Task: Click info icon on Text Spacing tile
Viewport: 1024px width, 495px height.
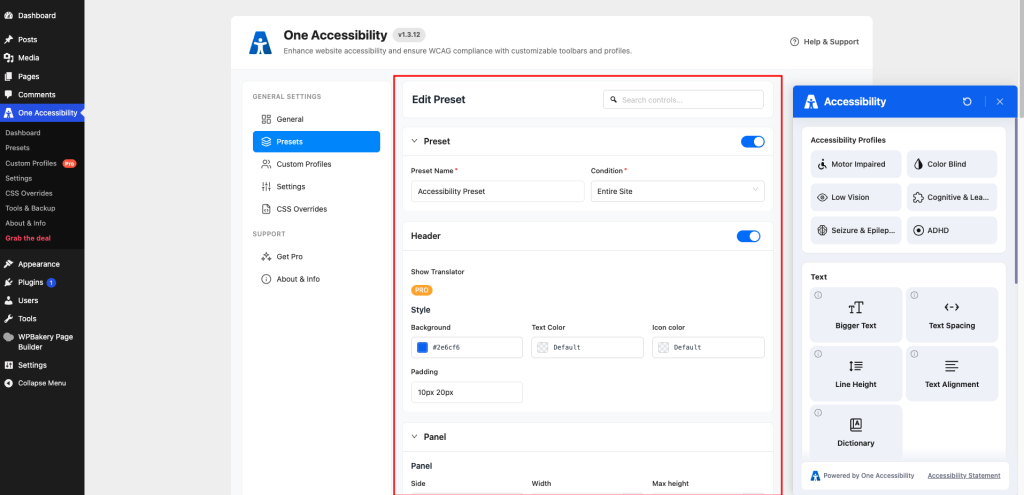Action: point(914,295)
